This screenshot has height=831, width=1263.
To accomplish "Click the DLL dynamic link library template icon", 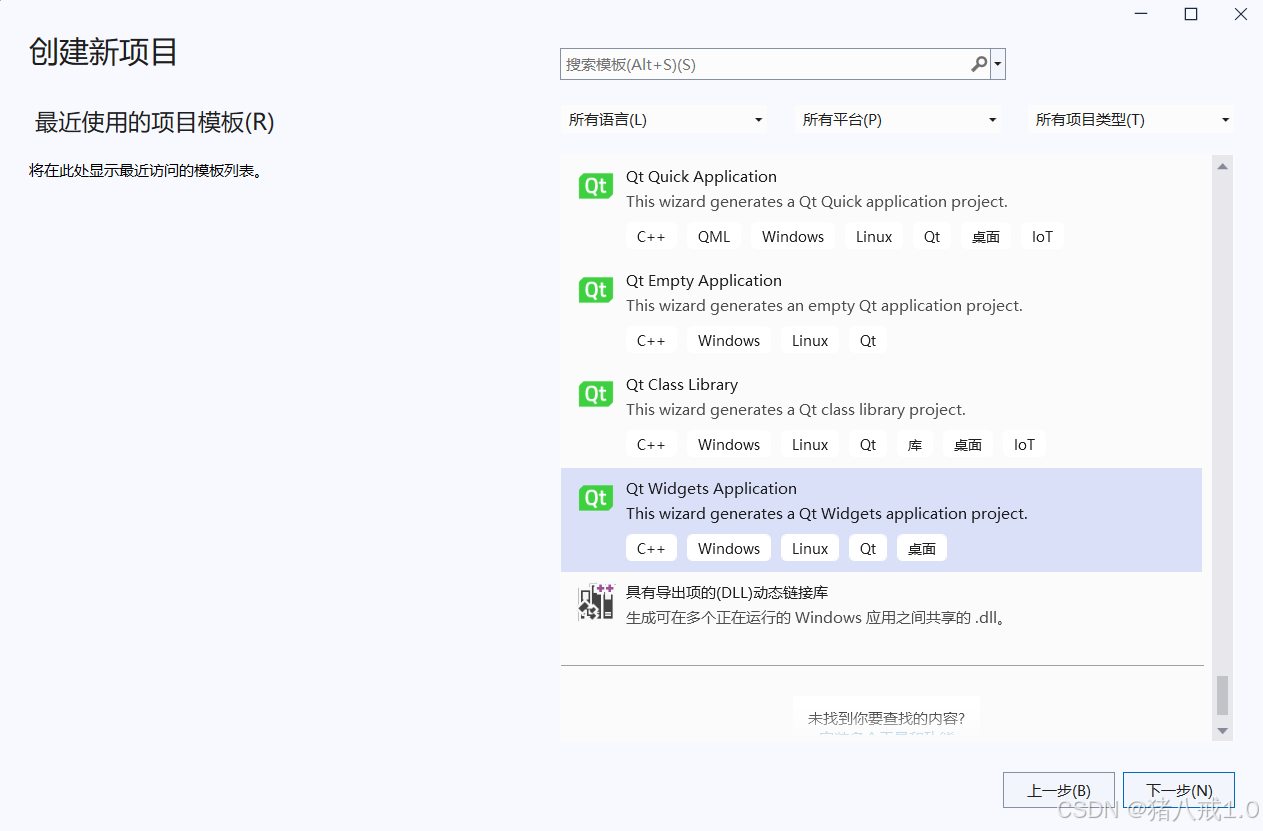I will pyautogui.click(x=596, y=602).
